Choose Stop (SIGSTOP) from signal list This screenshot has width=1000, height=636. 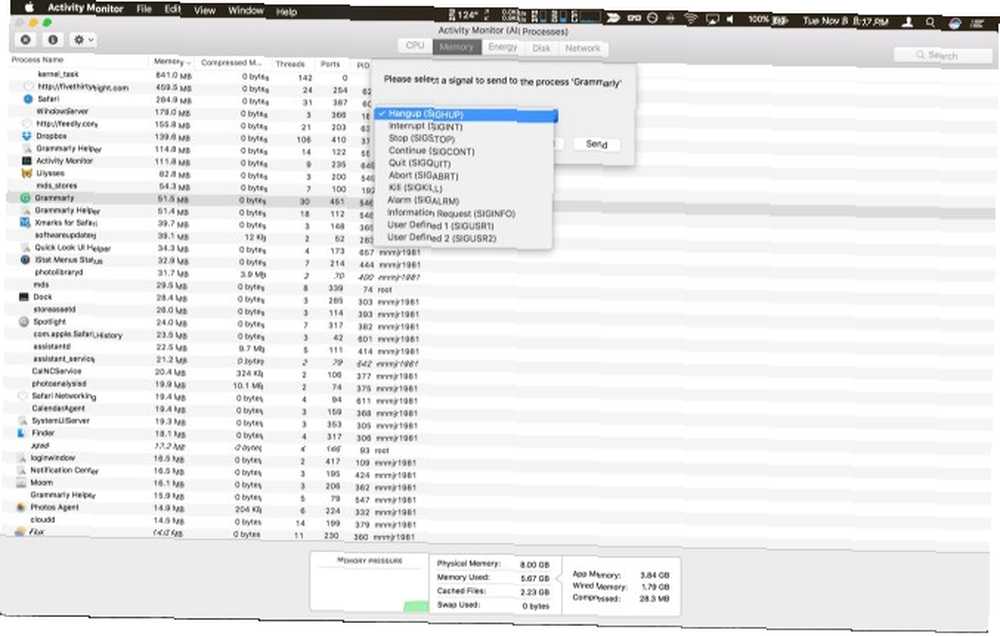click(x=422, y=138)
